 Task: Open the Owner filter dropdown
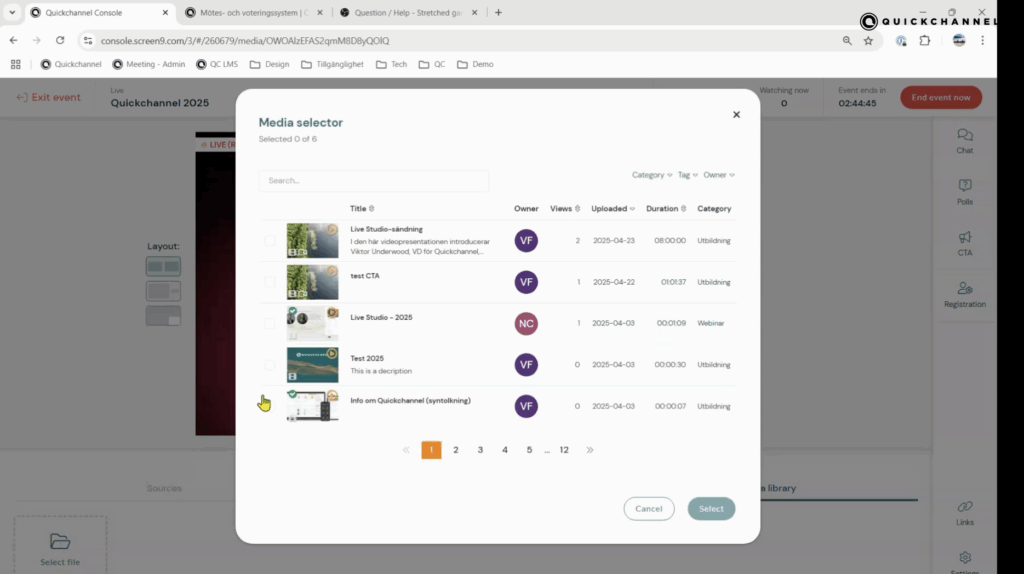(x=719, y=175)
